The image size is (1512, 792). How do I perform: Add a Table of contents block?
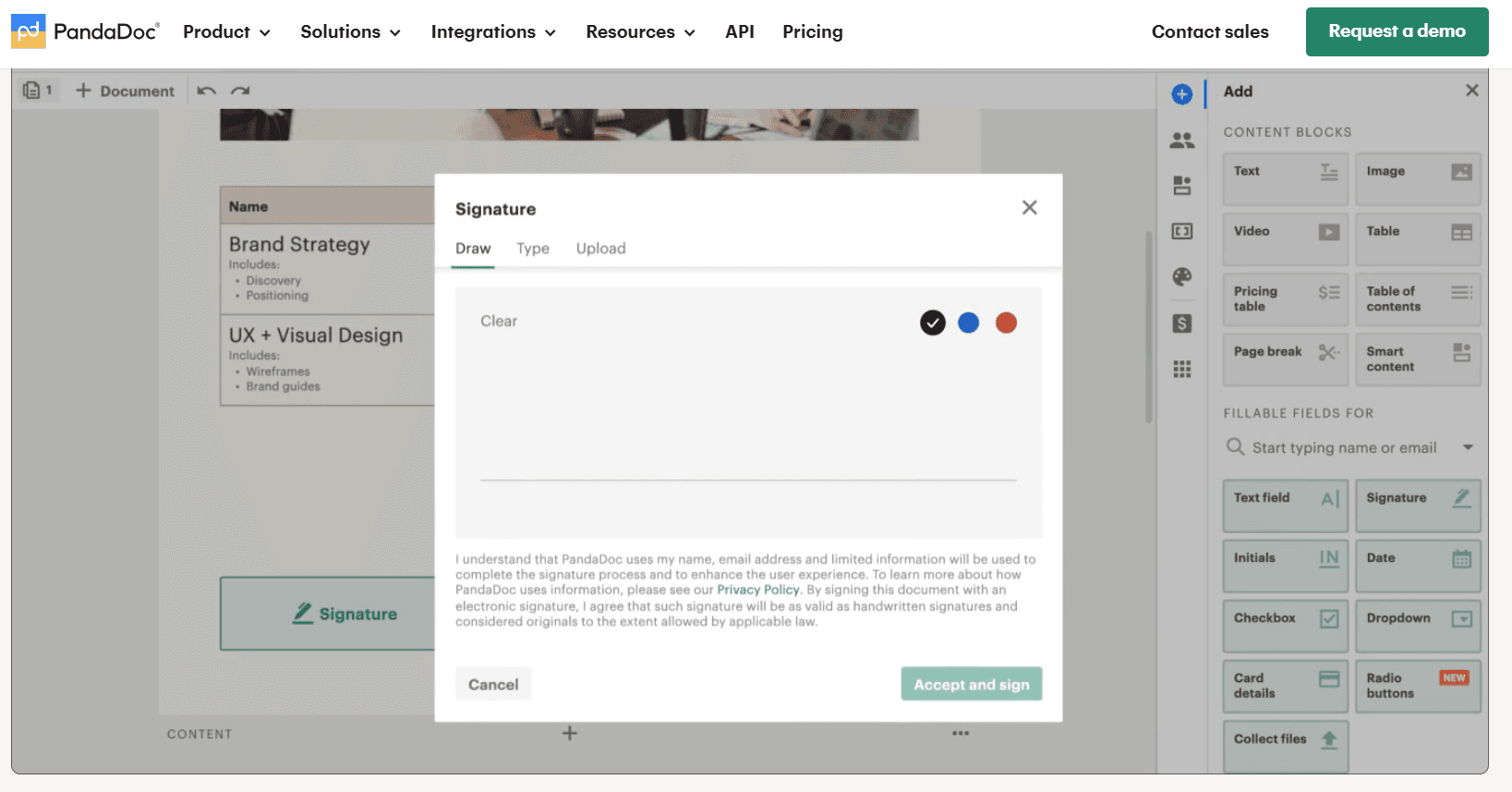click(1418, 299)
